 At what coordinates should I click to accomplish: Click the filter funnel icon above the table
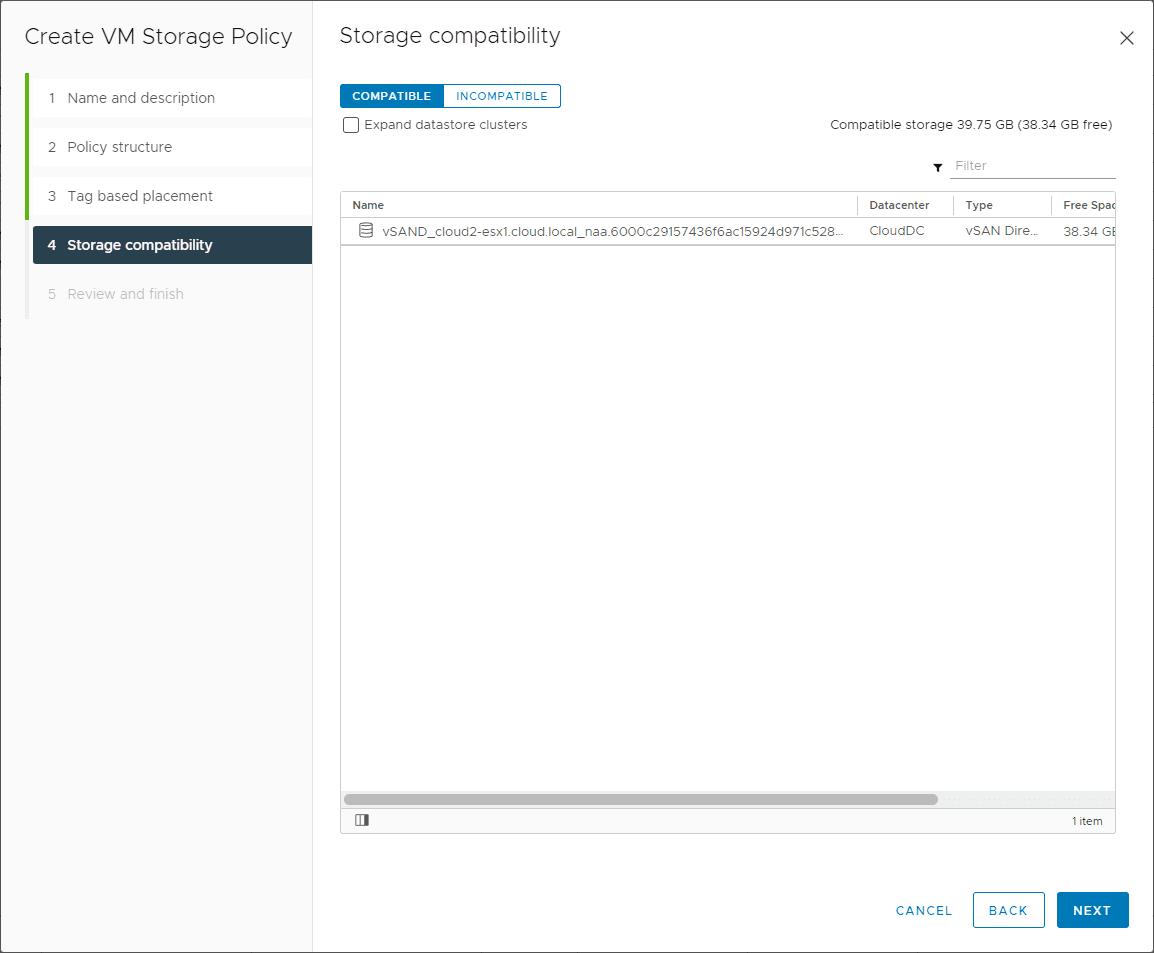937,167
